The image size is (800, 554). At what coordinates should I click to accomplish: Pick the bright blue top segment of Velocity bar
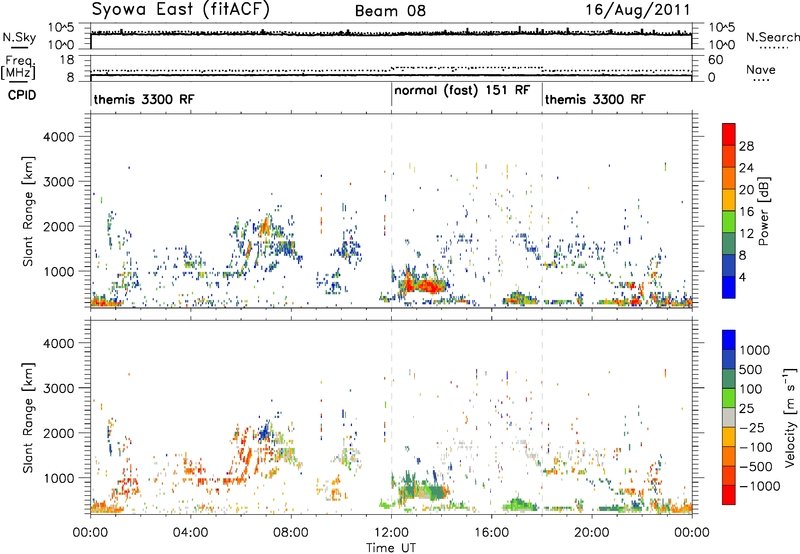pyautogui.click(x=729, y=340)
